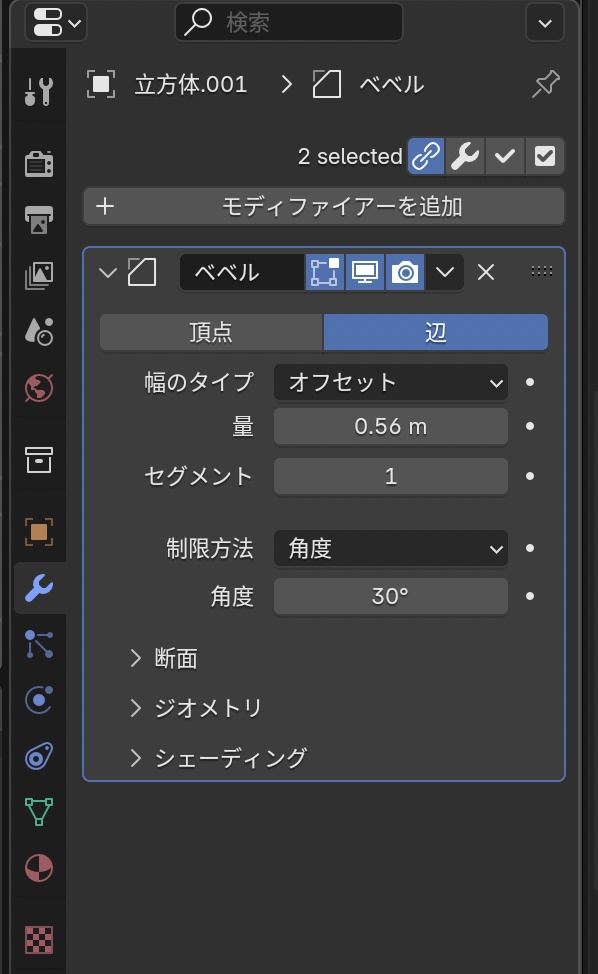Delete the Bevel modifier with the X
The width and height of the screenshot is (598, 974).
486,271
